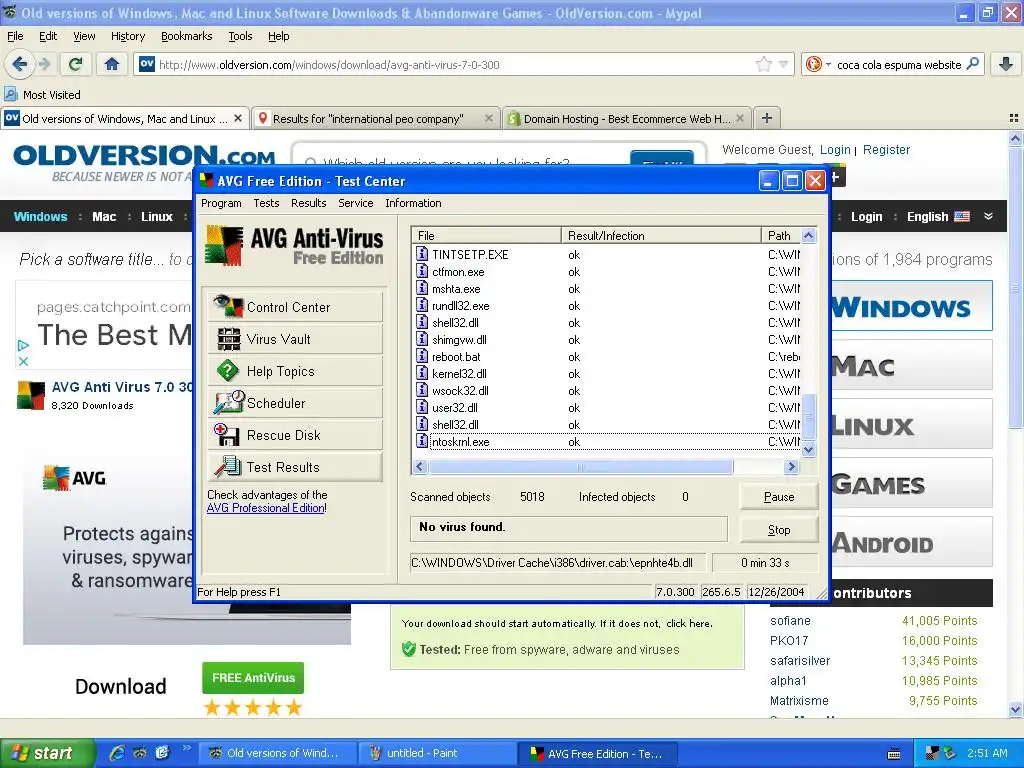
Task: Close the ad using the X icon
Action: [23, 361]
